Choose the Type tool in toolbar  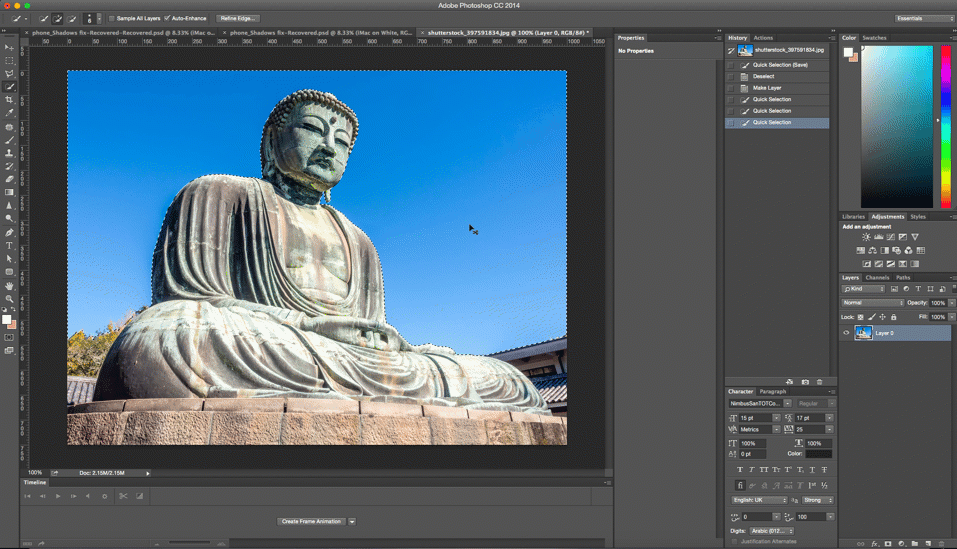coord(10,245)
